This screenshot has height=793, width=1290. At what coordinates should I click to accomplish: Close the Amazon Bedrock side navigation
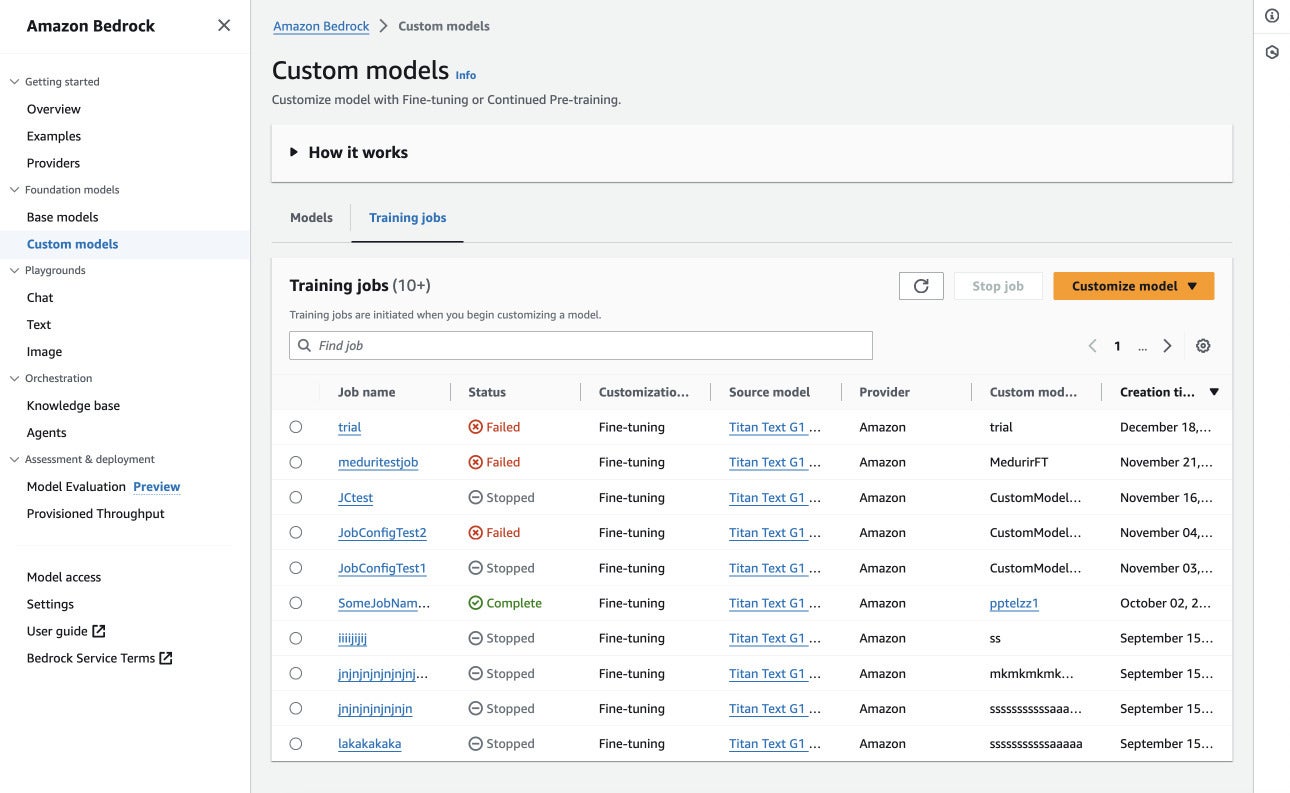[224, 26]
